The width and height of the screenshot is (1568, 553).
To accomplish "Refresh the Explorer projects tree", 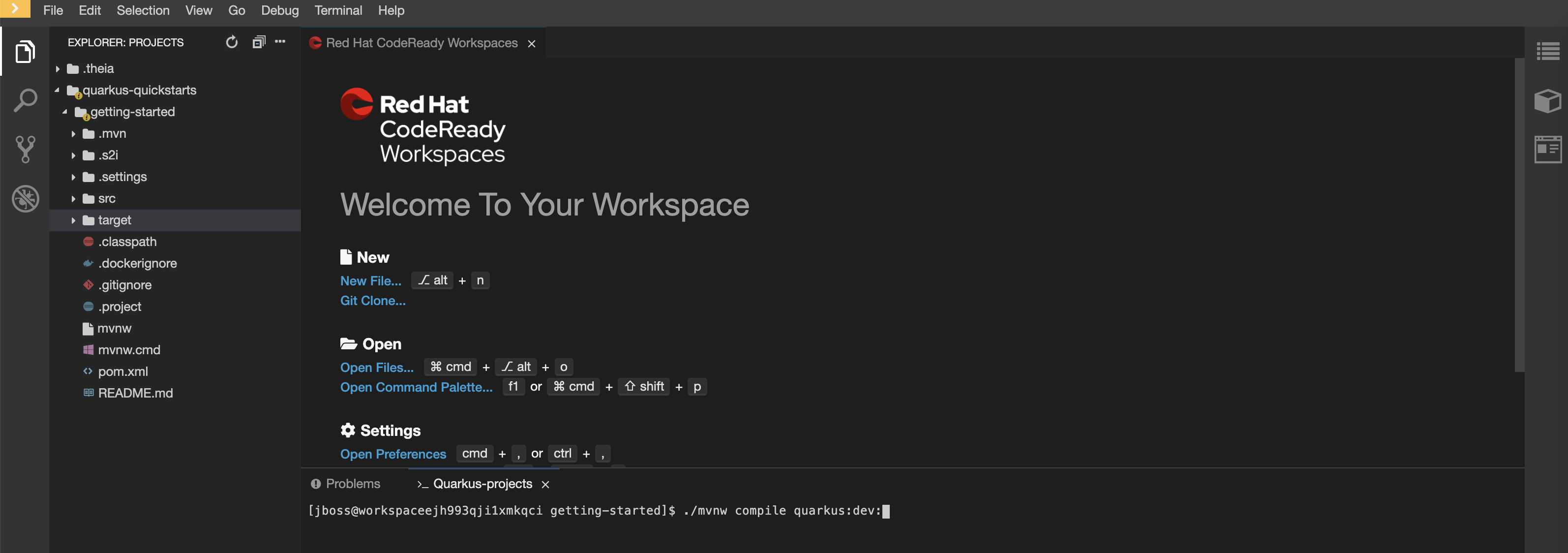I will click(x=232, y=42).
